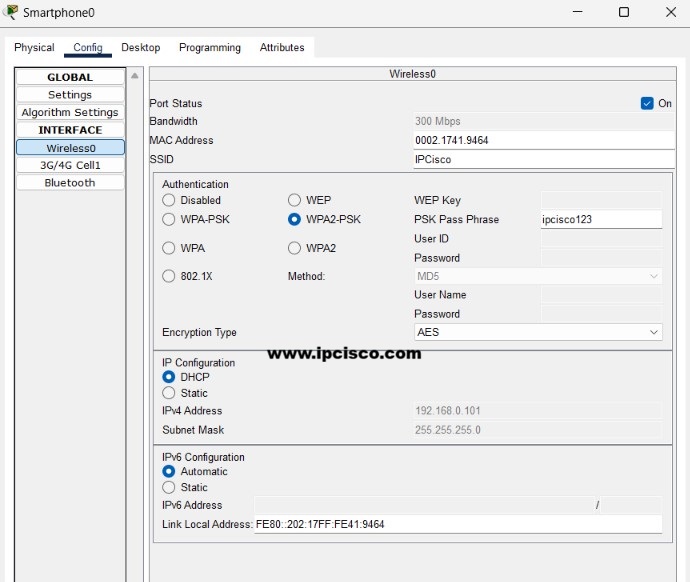Switch to the Config tab
This screenshot has width=690, height=582.
point(88,48)
